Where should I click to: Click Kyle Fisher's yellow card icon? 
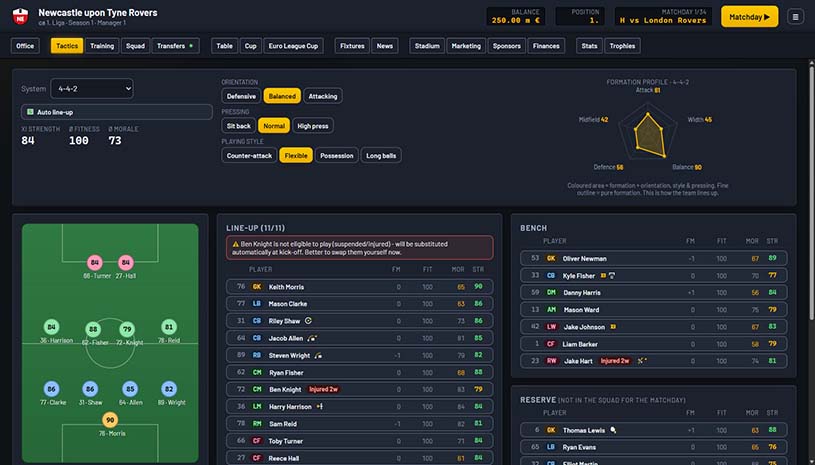pos(603,275)
